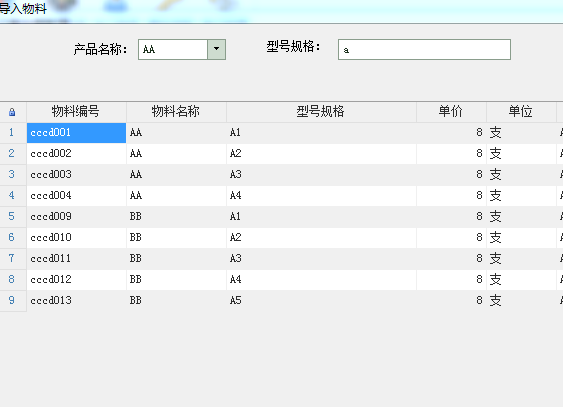Open the 产品名称 dropdown arrow
Viewport: 563px width, 407px height.
point(216,49)
